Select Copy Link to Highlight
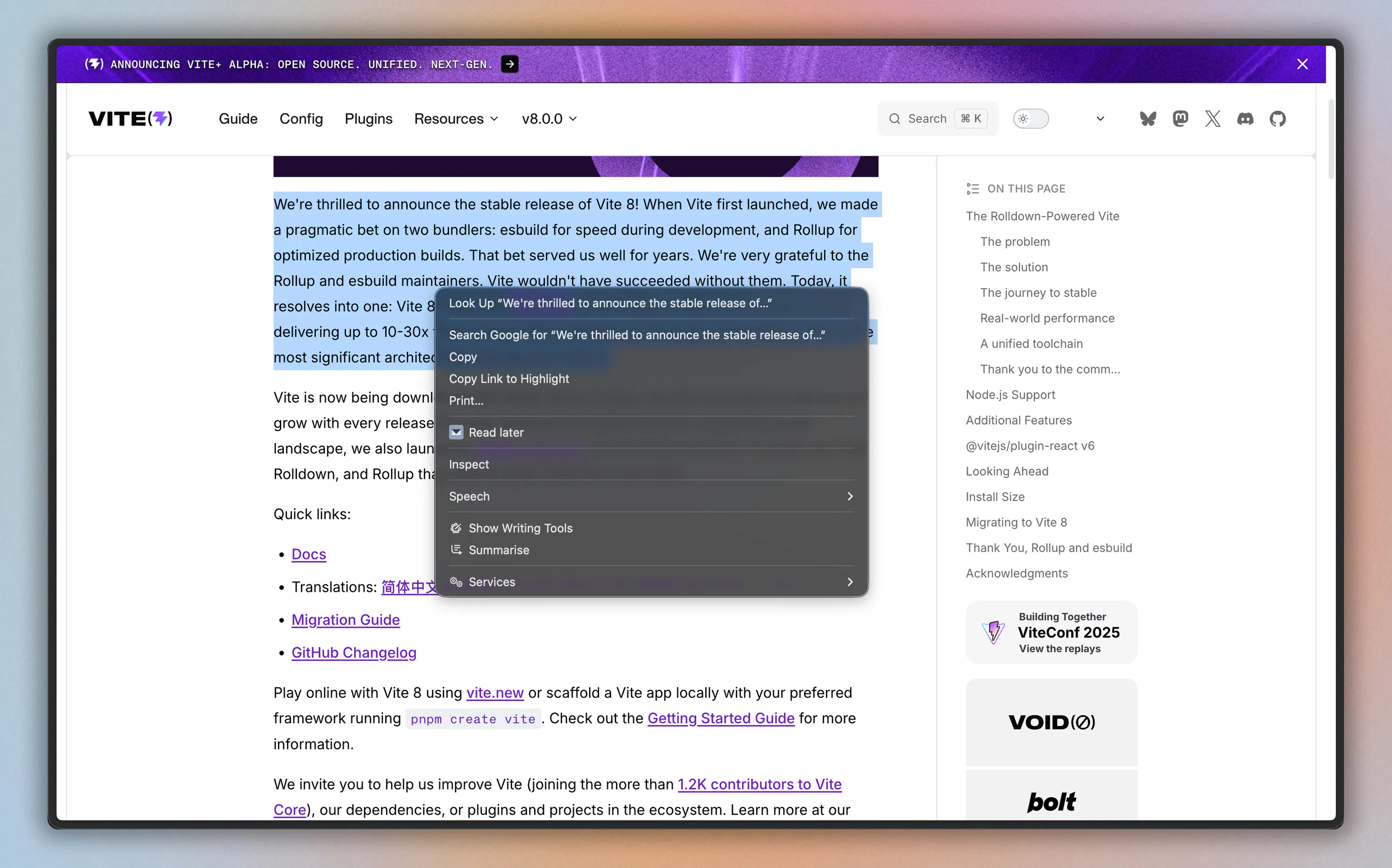 point(652,378)
